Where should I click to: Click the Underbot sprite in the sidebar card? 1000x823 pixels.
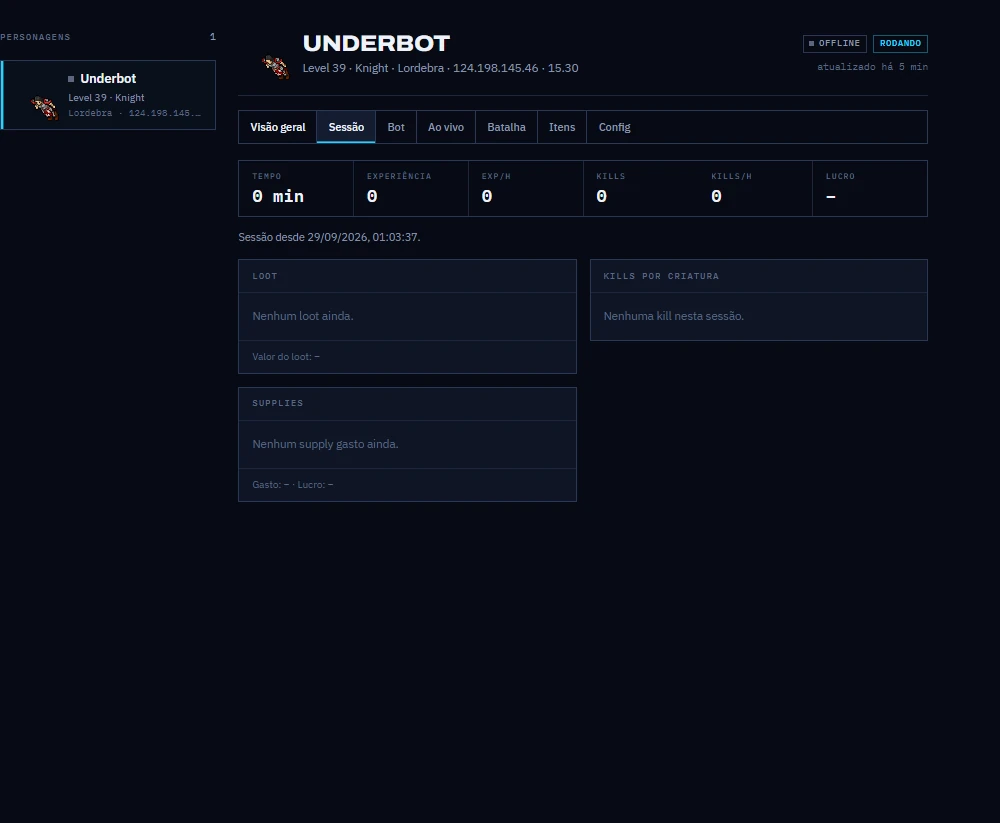45,107
